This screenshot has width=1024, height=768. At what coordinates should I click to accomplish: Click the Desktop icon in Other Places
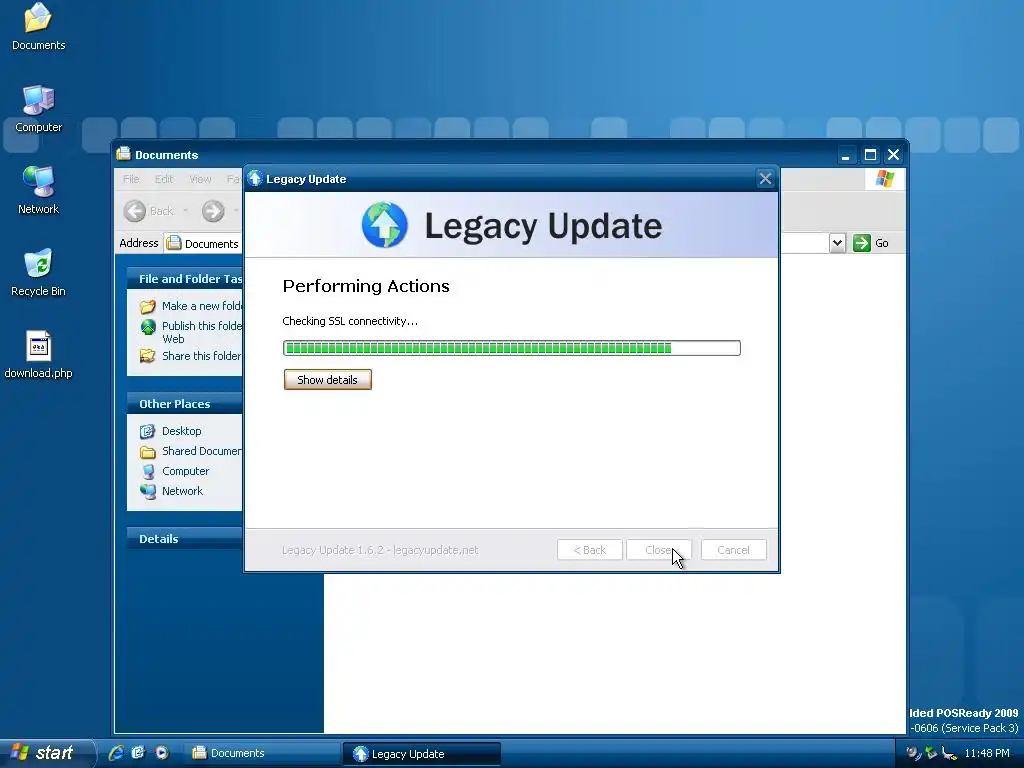(148, 431)
